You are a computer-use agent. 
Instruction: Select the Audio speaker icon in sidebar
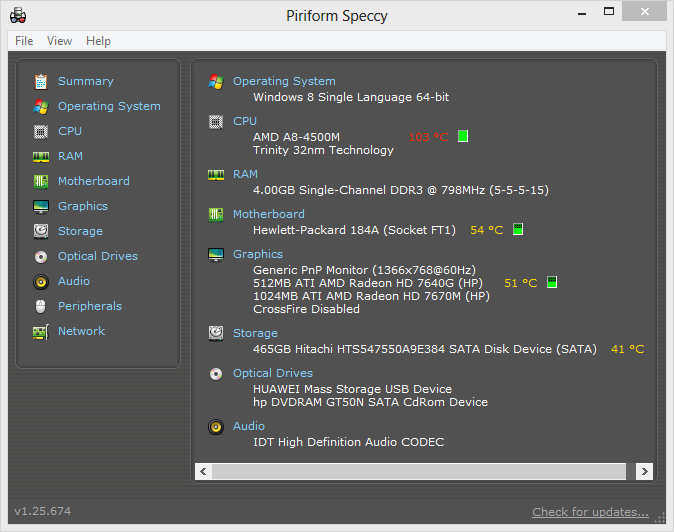(x=40, y=281)
